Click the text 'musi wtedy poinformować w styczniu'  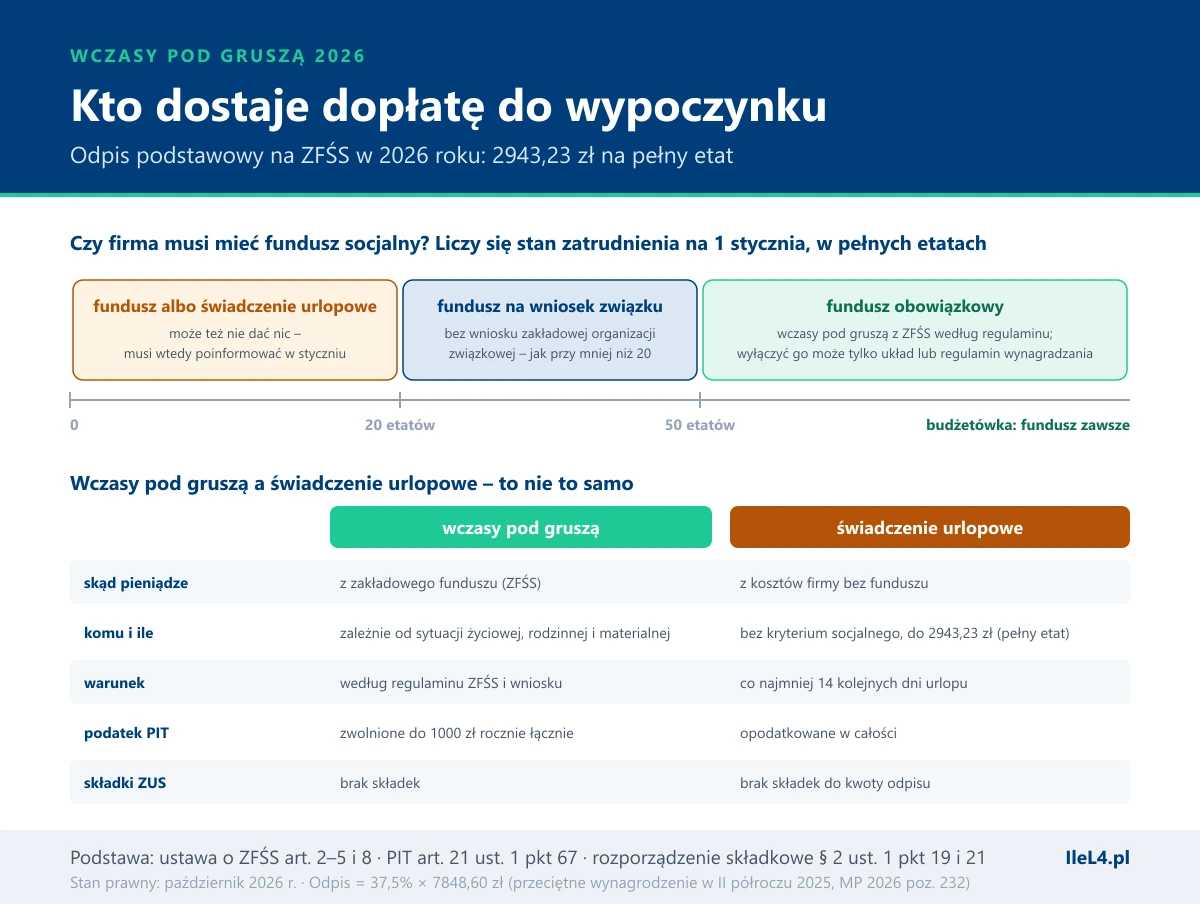[235, 353]
